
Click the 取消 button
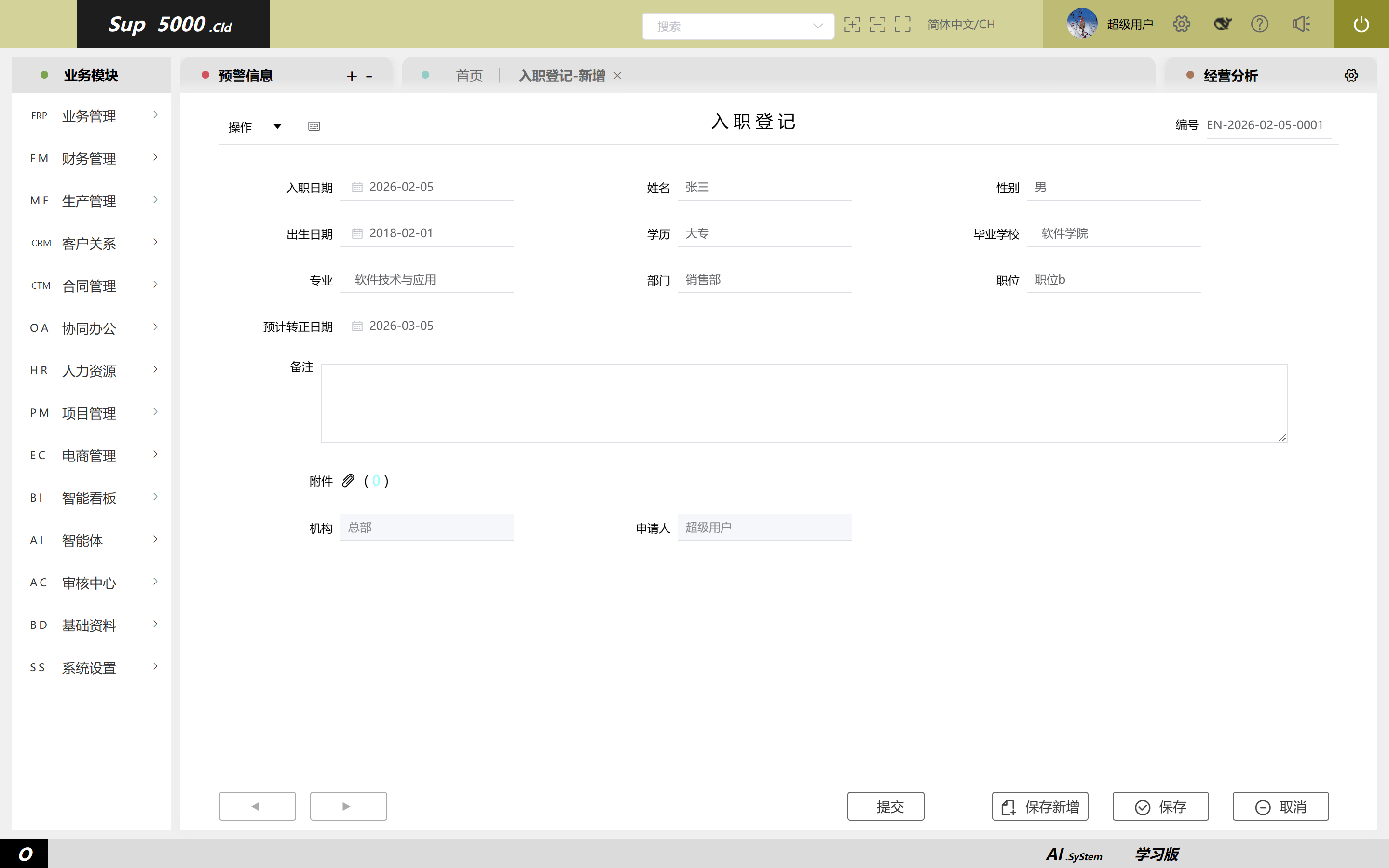1280,806
